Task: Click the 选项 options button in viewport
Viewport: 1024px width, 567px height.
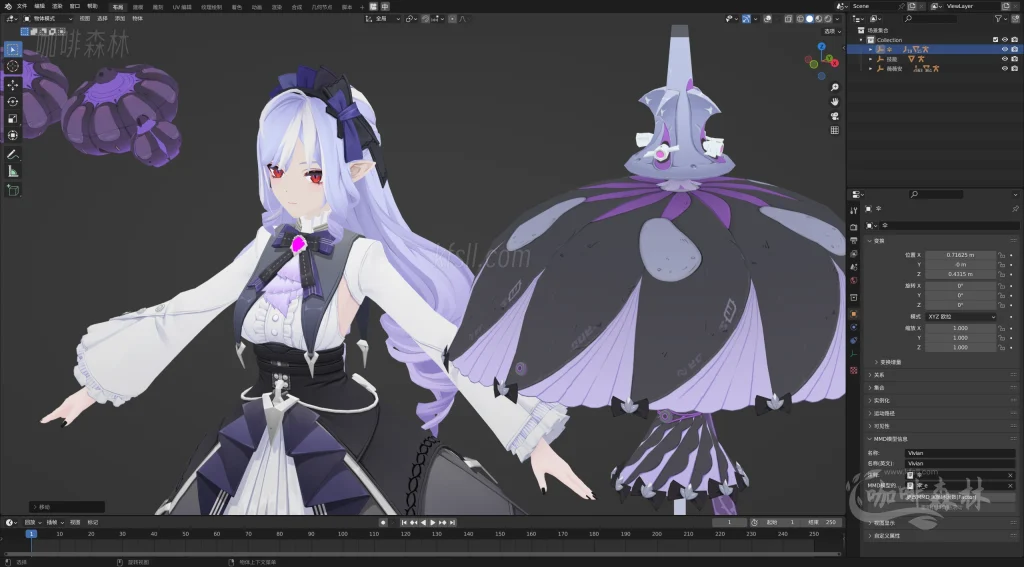Action: pos(831,31)
